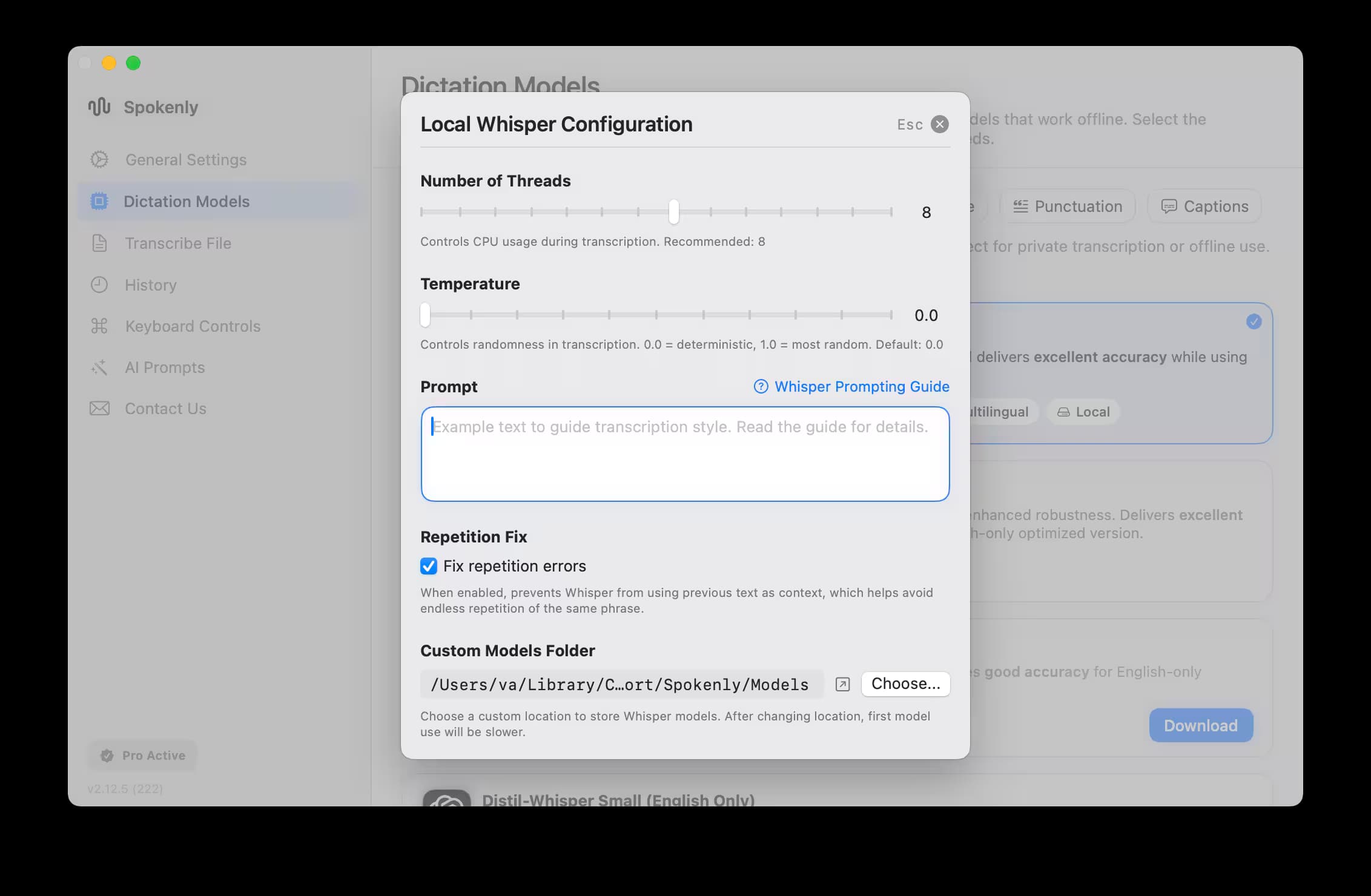The width and height of the screenshot is (1371, 896).
Task: Open the Whisper Prompting Guide help icon
Action: (x=761, y=386)
